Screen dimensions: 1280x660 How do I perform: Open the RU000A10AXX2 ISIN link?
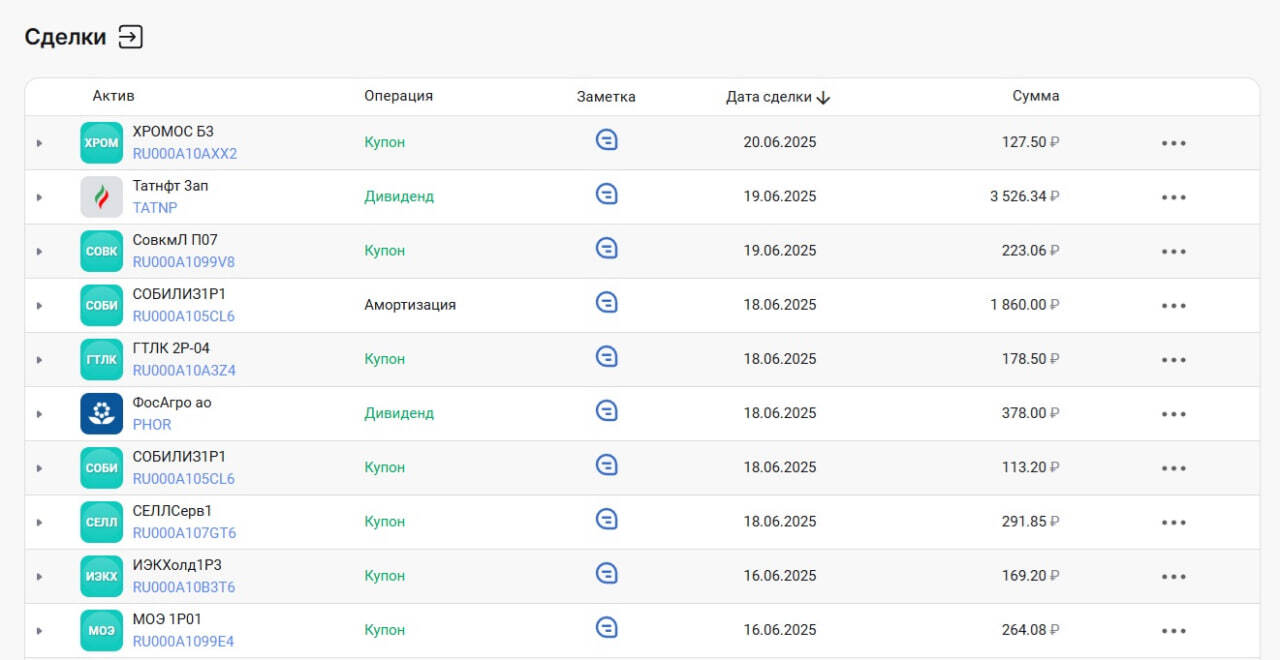tap(185, 154)
